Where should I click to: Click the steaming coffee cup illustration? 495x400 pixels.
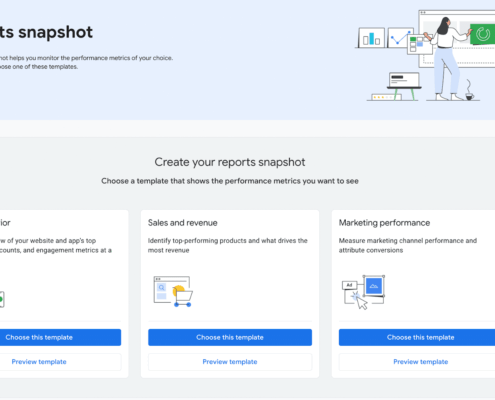point(469,90)
